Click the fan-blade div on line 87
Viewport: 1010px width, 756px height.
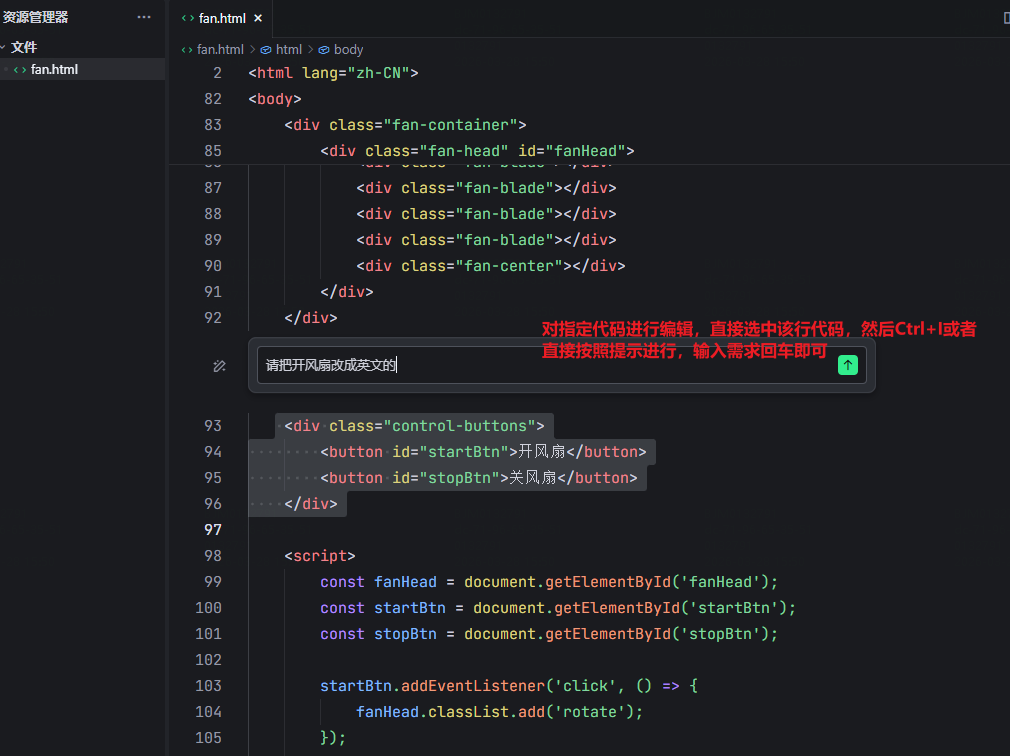(486, 188)
